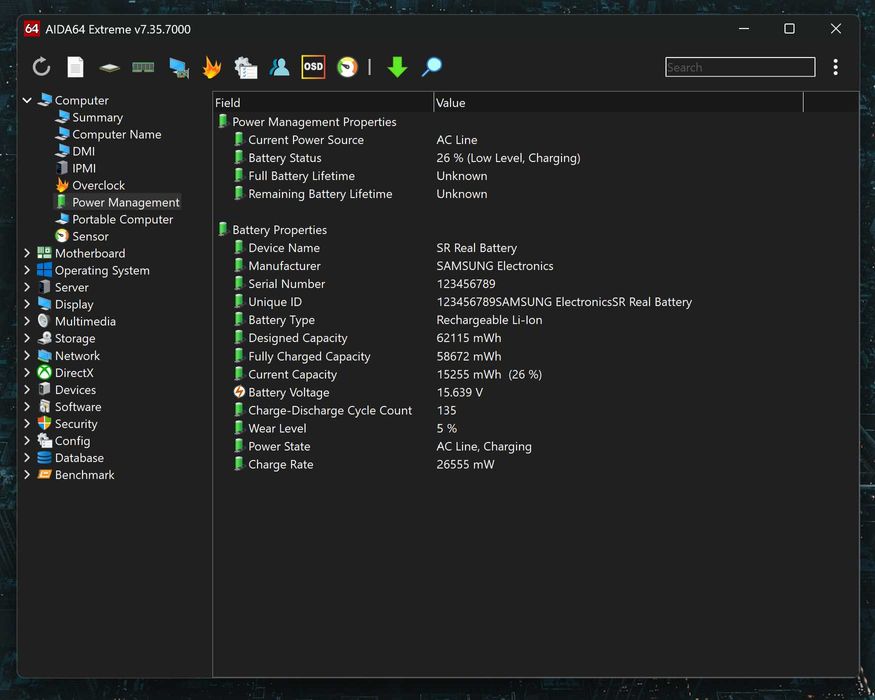875x700 pixels.
Task: Expand the Network node
Action: tap(27, 355)
